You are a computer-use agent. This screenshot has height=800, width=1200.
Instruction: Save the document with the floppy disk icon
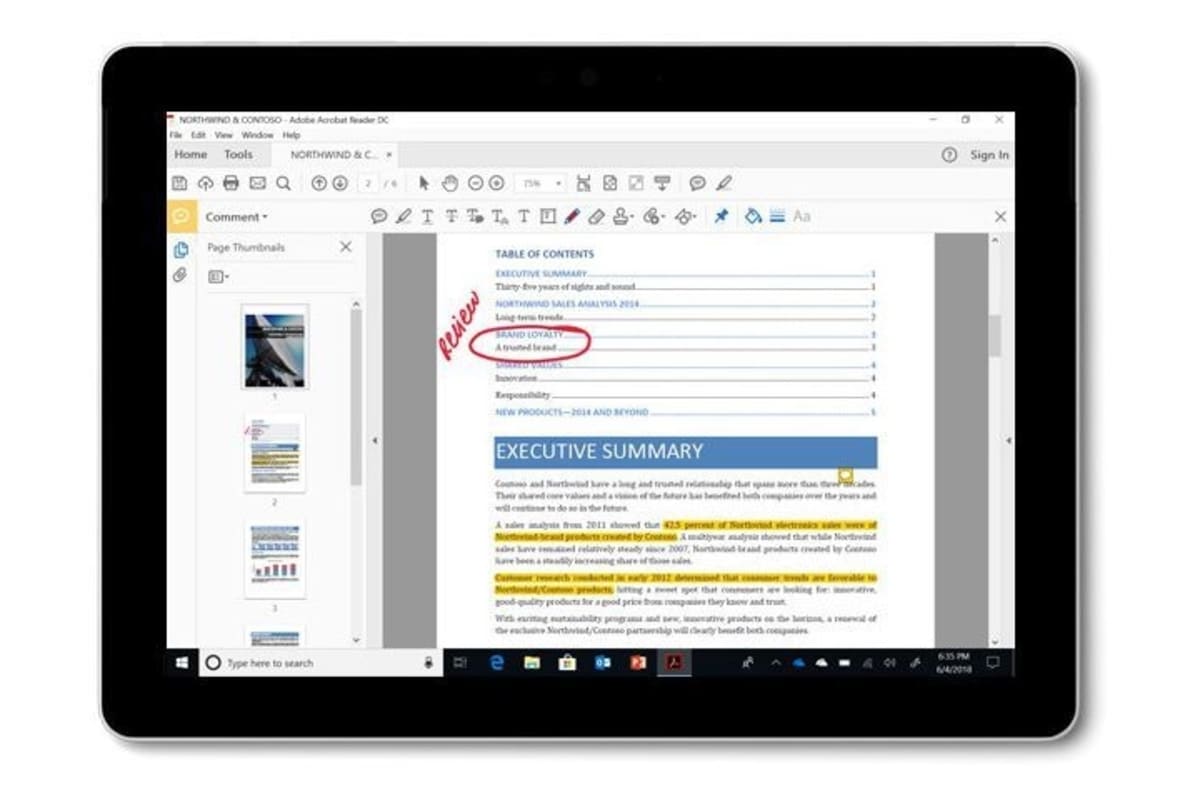coord(180,183)
